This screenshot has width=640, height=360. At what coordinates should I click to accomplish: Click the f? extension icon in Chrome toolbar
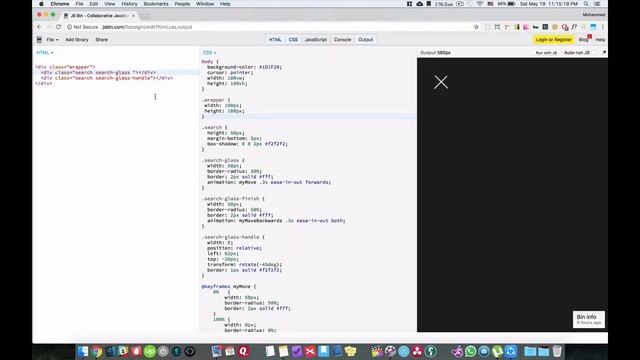coord(574,27)
